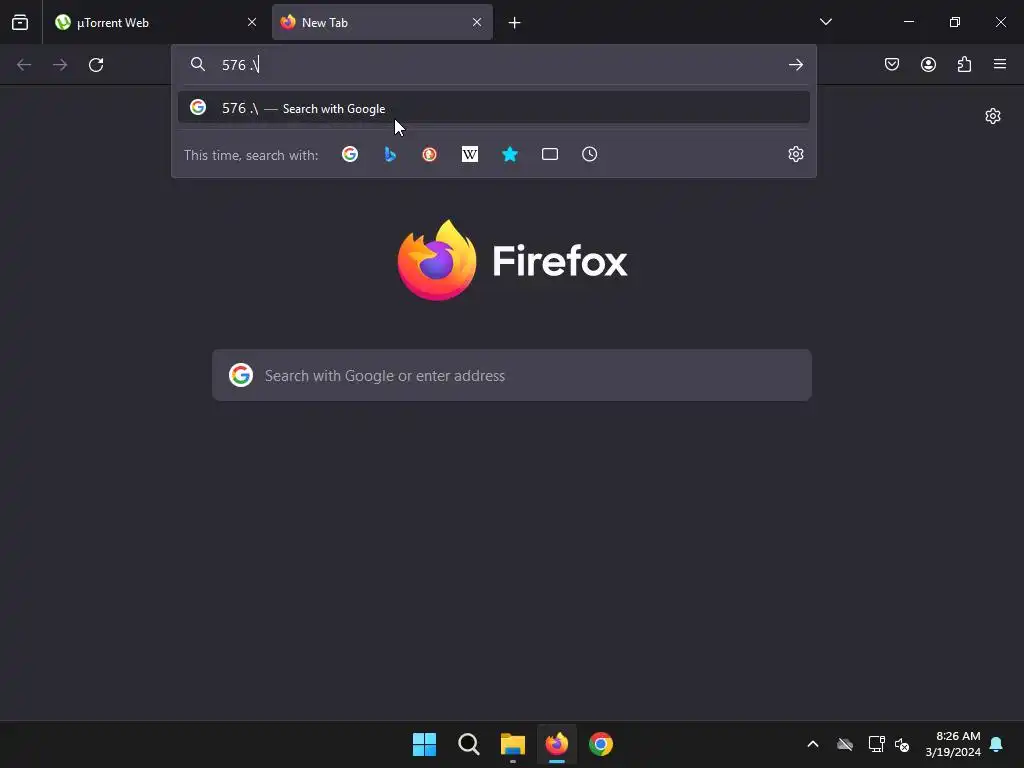Open Firefox account icon
1024x768 pixels.
pyautogui.click(x=928, y=64)
